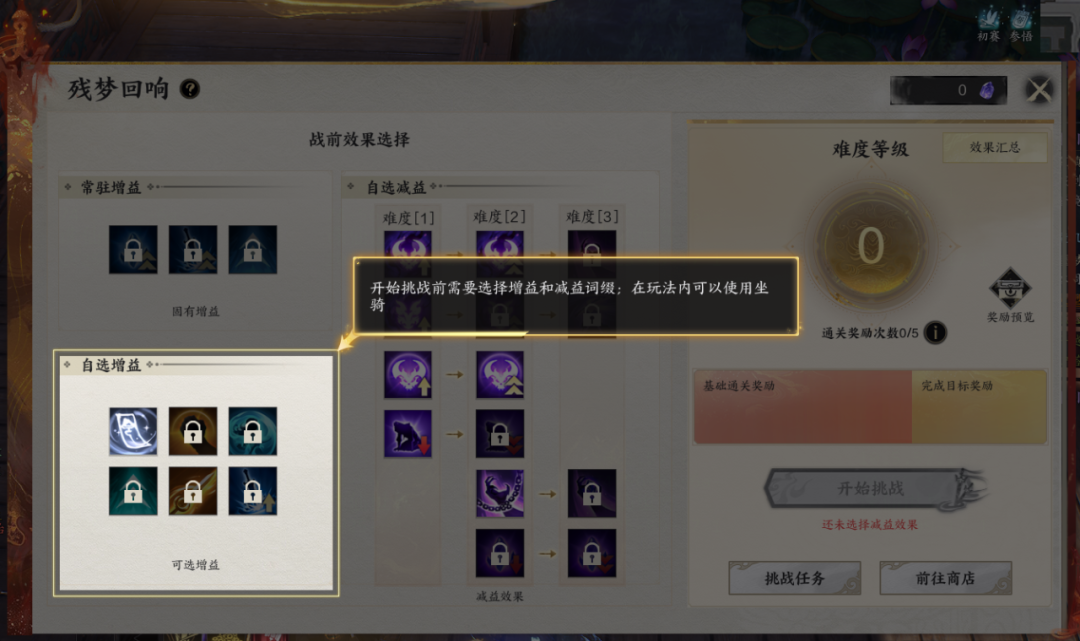Open the 挑战任务 challenge tasks button
Image resolution: width=1080 pixels, height=641 pixels.
click(795, 578)
